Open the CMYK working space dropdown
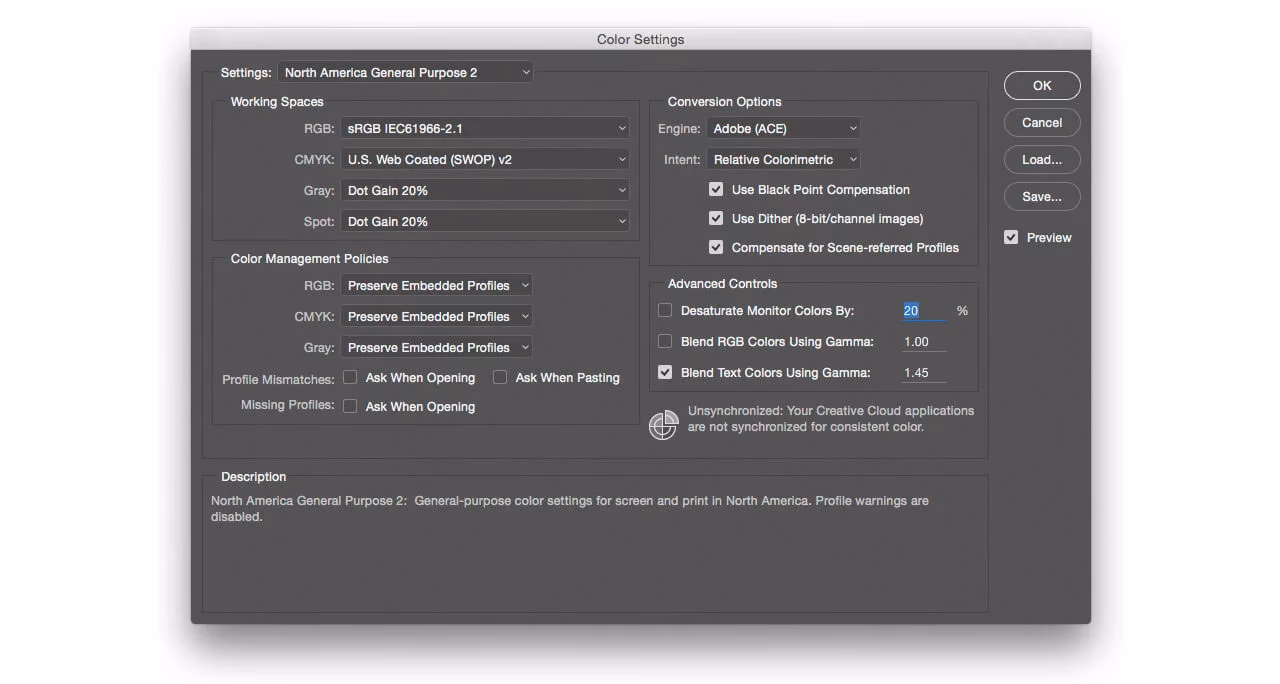The width and height of the screenshot is (1280, 684). pos(485,159)
